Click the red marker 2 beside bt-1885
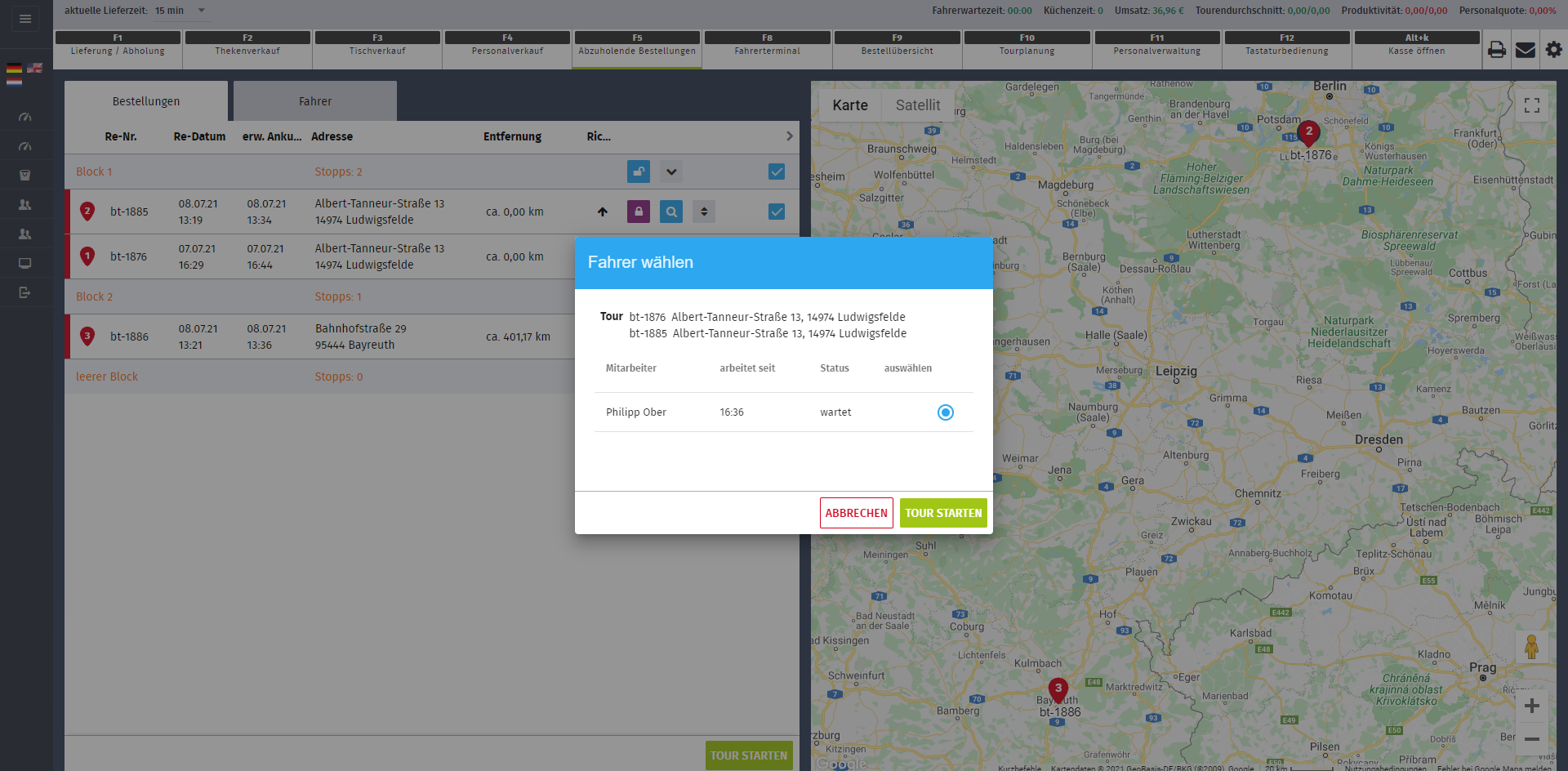 pos(87,212)
